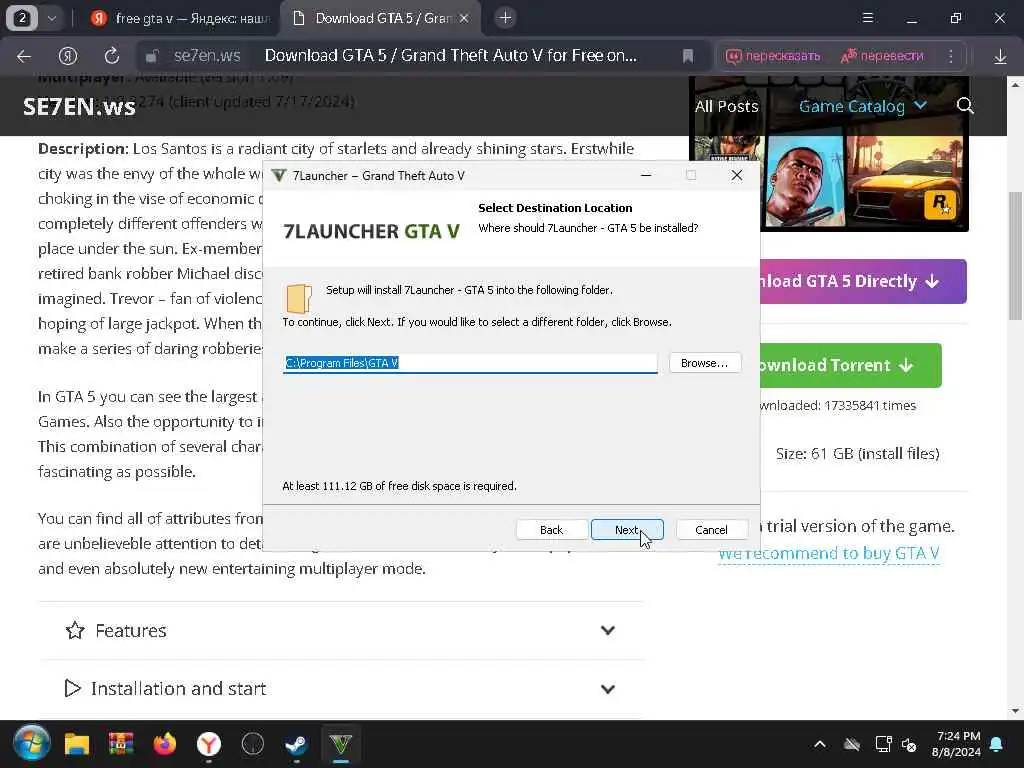Image resolution: width=1024 pixels, height=768 pixels.
Task: Click the green Download Torrent button
Action: click(x=850, y=365)
